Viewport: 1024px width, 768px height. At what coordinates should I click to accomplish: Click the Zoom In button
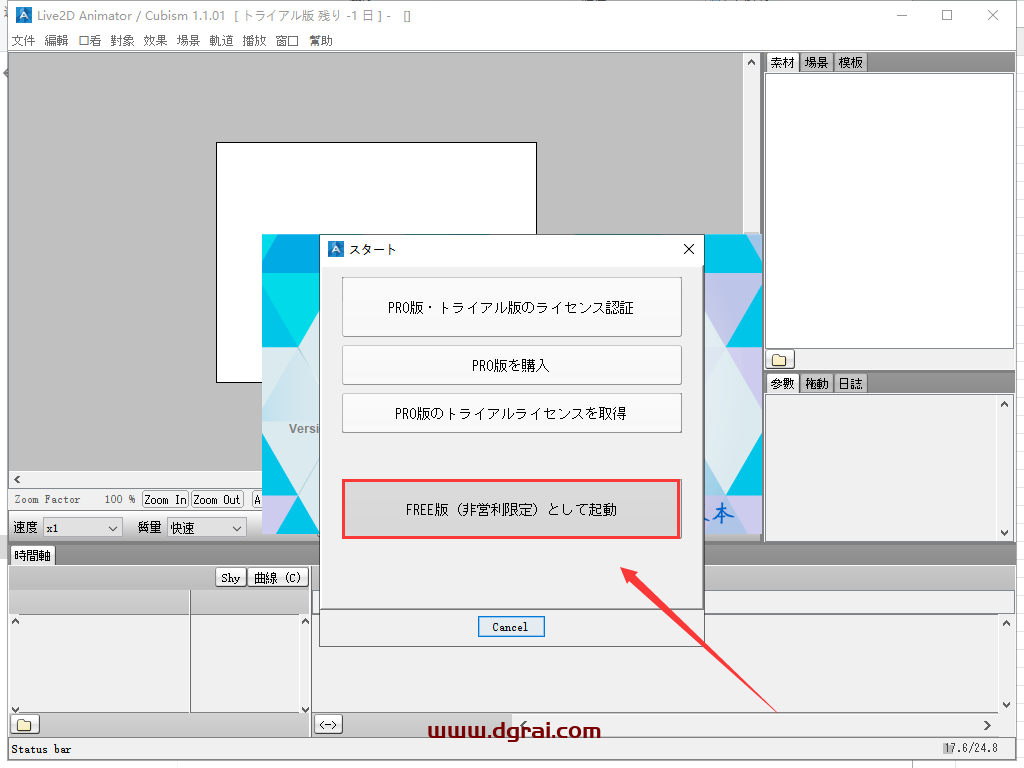coord(165,500)
